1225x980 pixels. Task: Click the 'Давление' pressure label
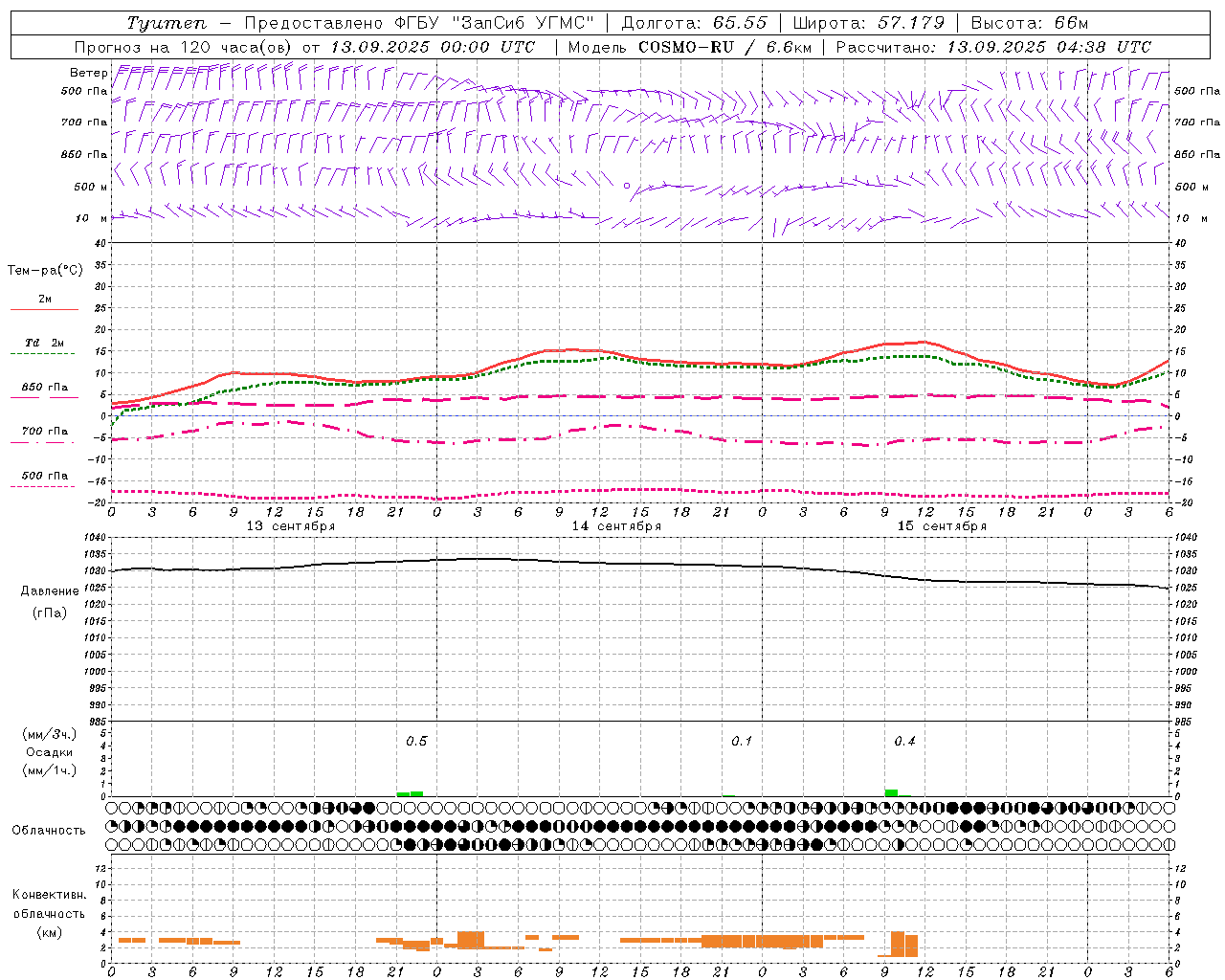pos(50,591)
